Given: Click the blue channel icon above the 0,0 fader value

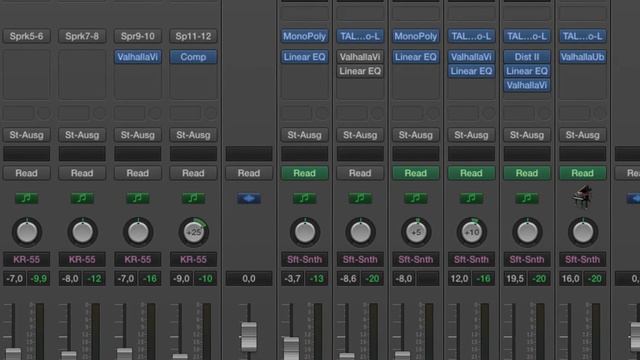Looking at the screenshot, I should click(x=249, y=198).
